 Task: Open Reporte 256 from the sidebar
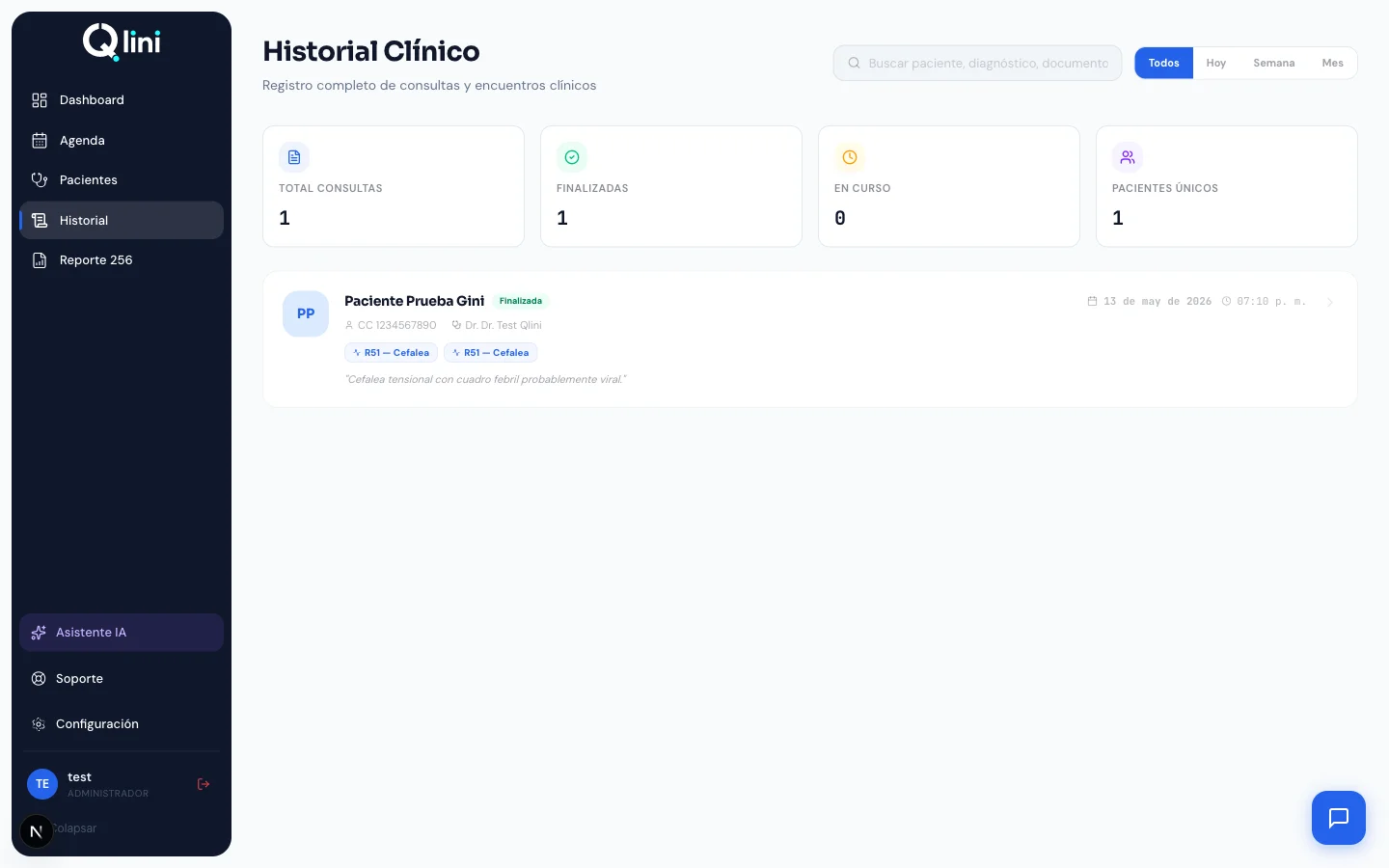point(122,260)
